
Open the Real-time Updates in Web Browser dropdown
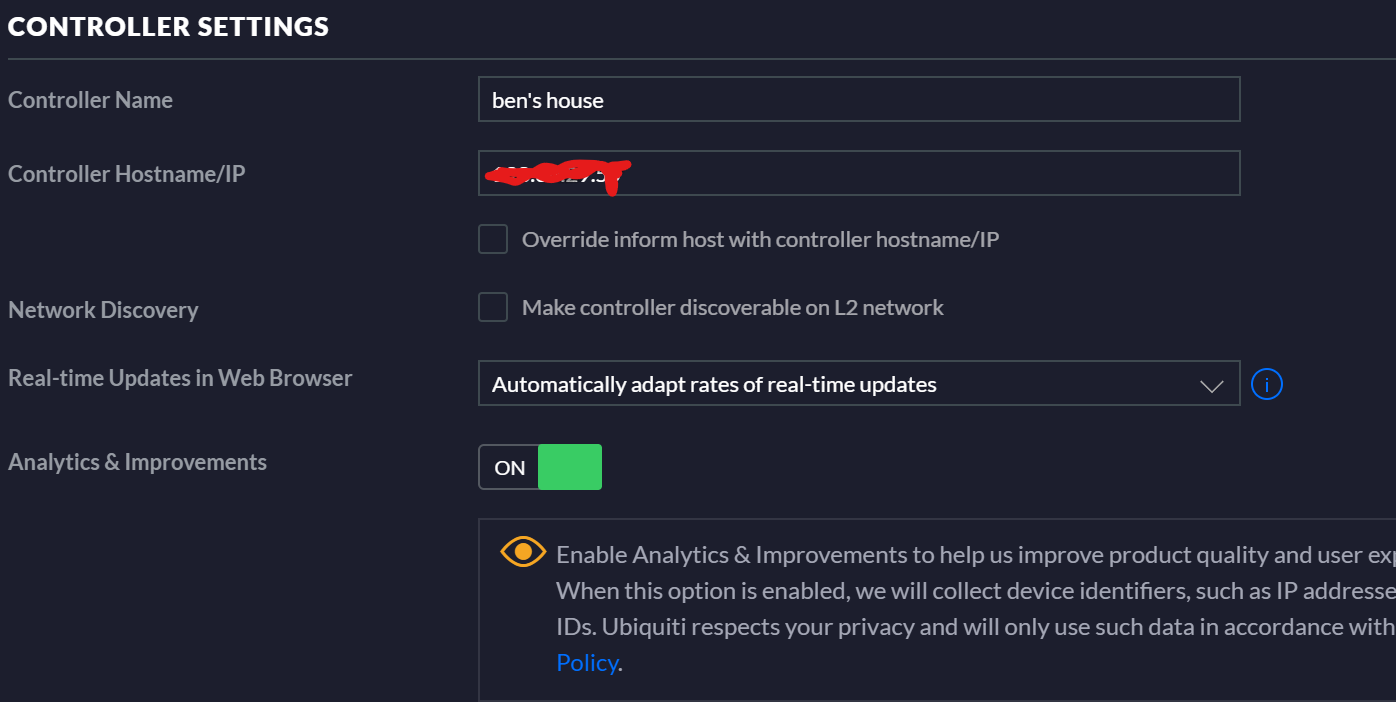click(x=859, y=384)
